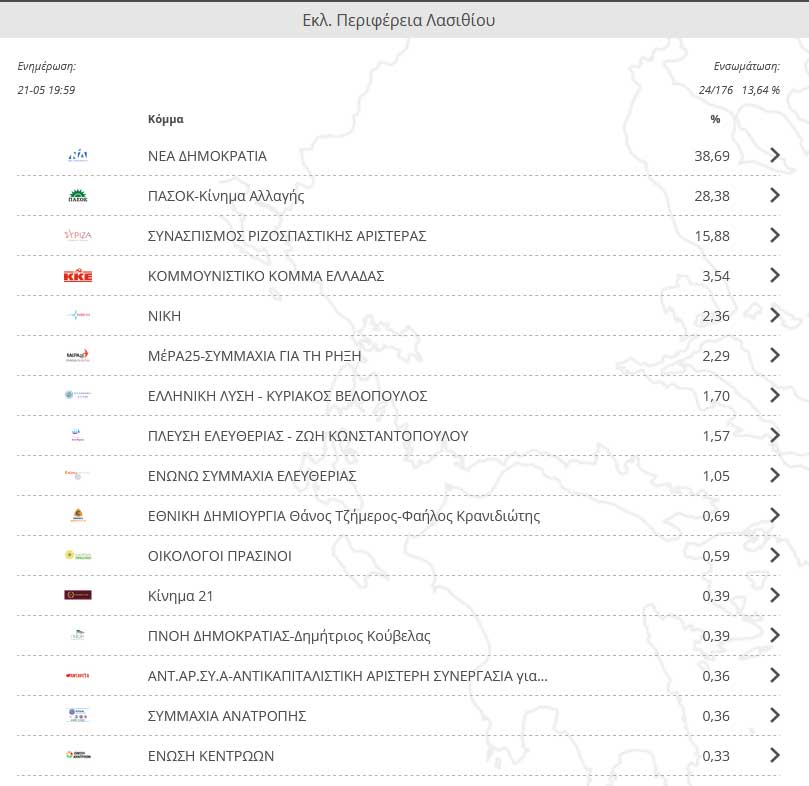Click the Enosi Kentroon logo
809x786 pixels.
[x=78, y=755]
